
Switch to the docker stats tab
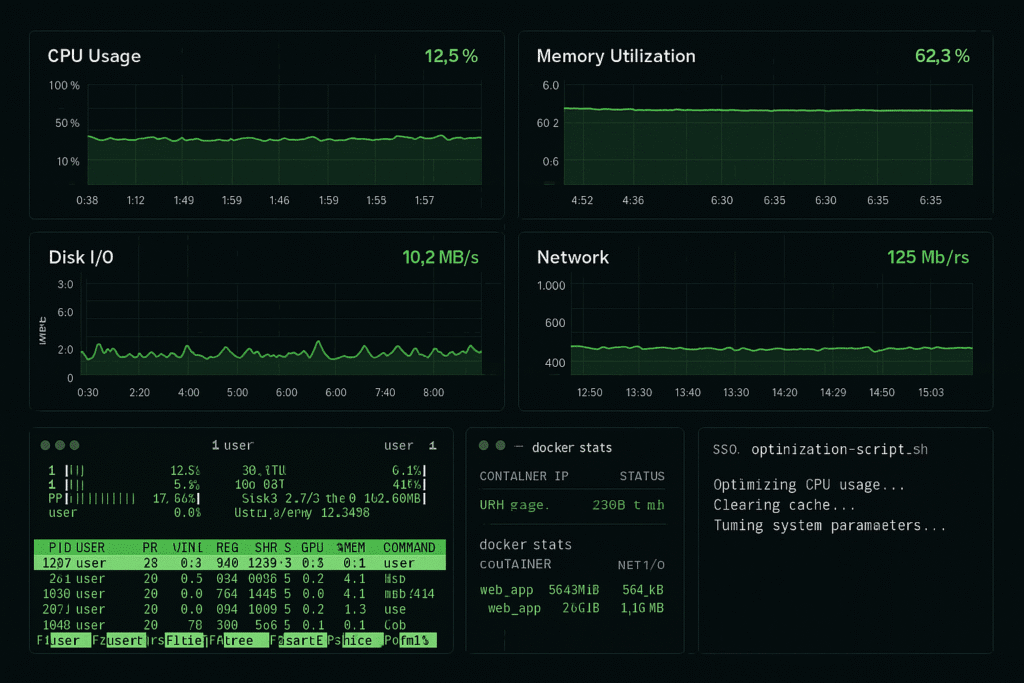pyautogui.click(x=571, y=447)
